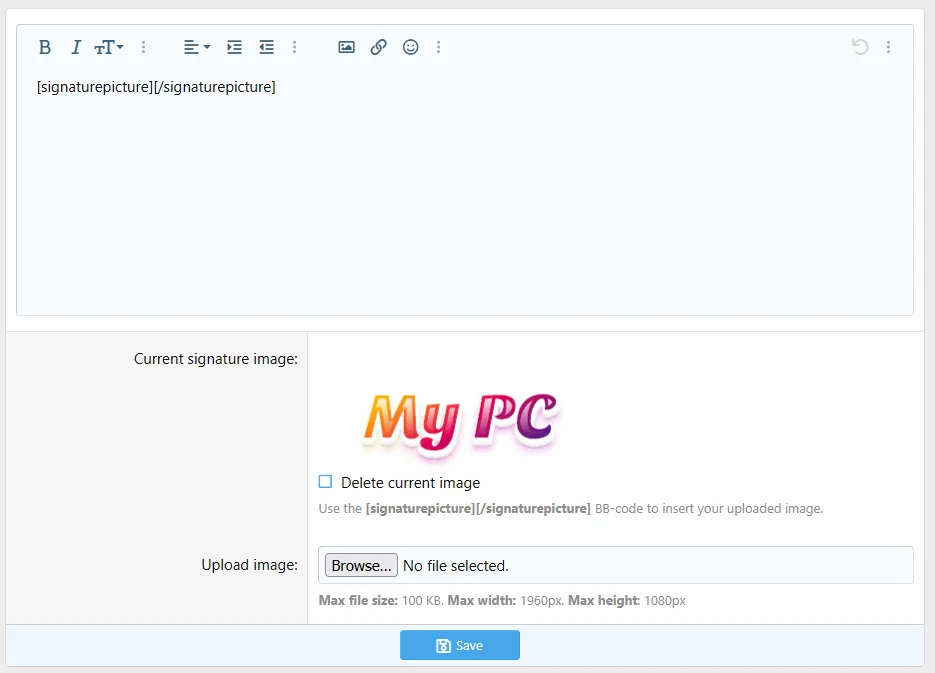Expand the text alignment dropdown
The image size is (935, 673).
[196, 47]
